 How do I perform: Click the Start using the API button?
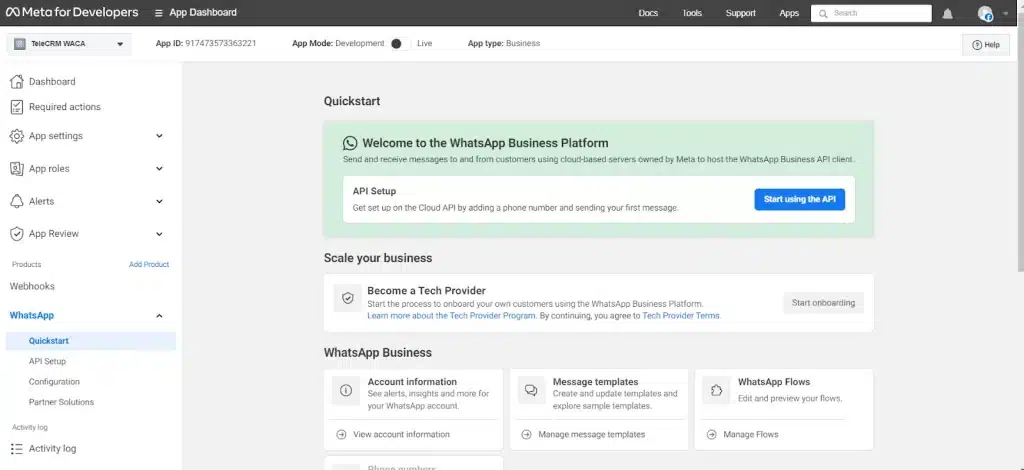point(799,200)
